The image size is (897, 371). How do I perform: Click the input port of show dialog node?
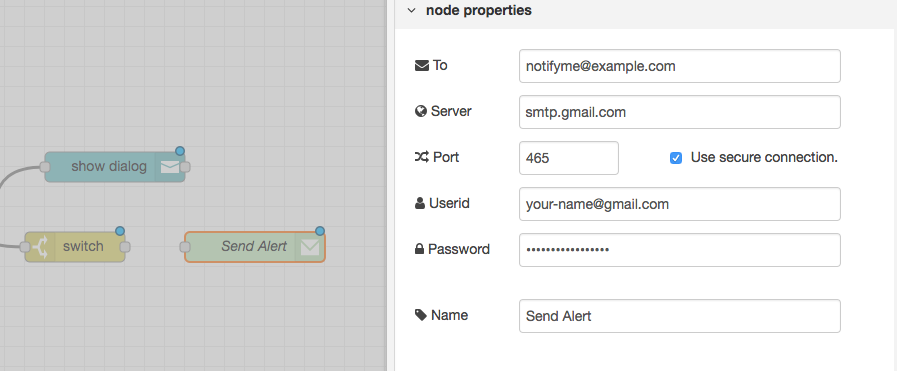(x=45, y=167)
